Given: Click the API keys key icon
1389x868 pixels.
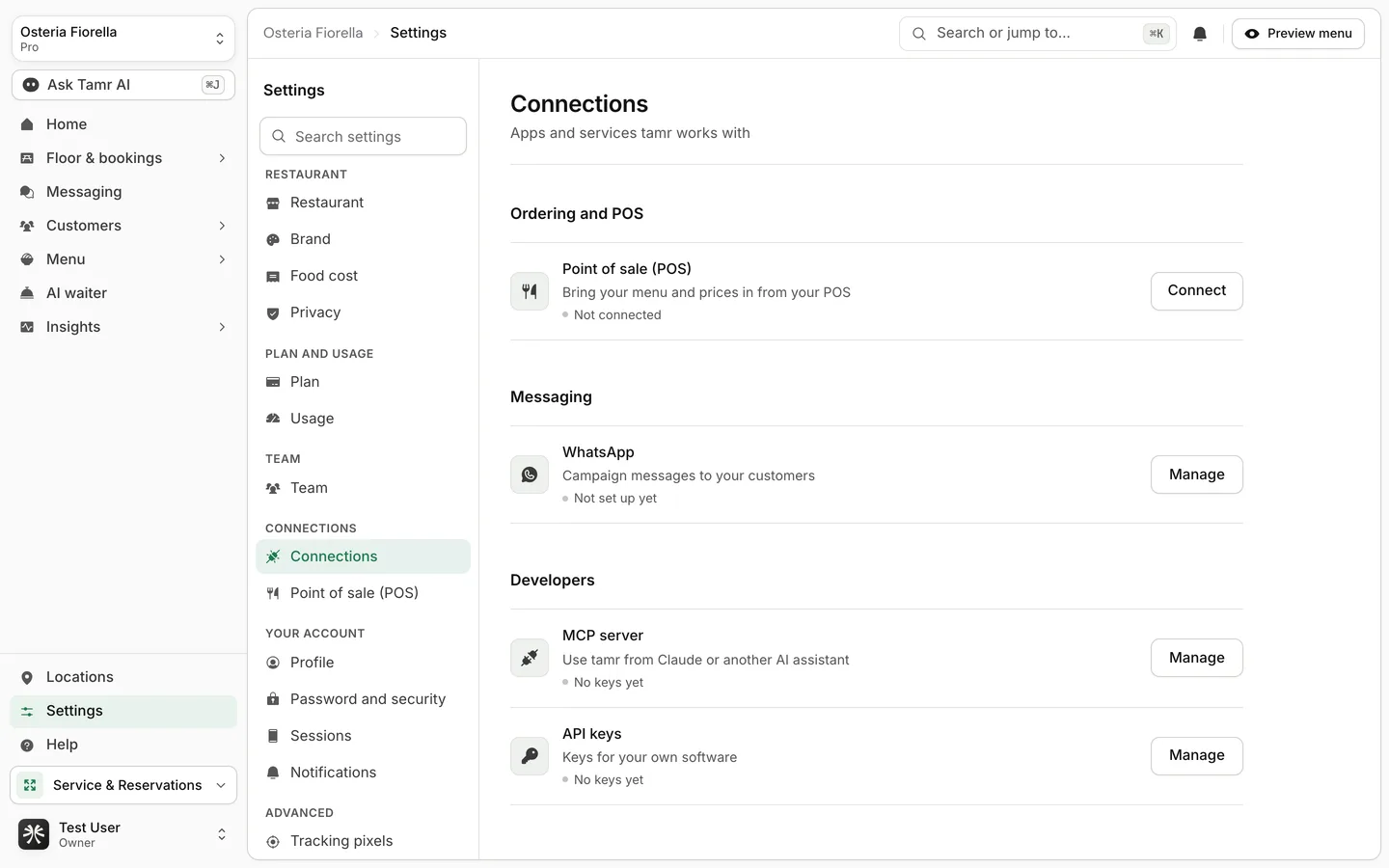Looking at the screenshot, I should [x=530, y=756].
